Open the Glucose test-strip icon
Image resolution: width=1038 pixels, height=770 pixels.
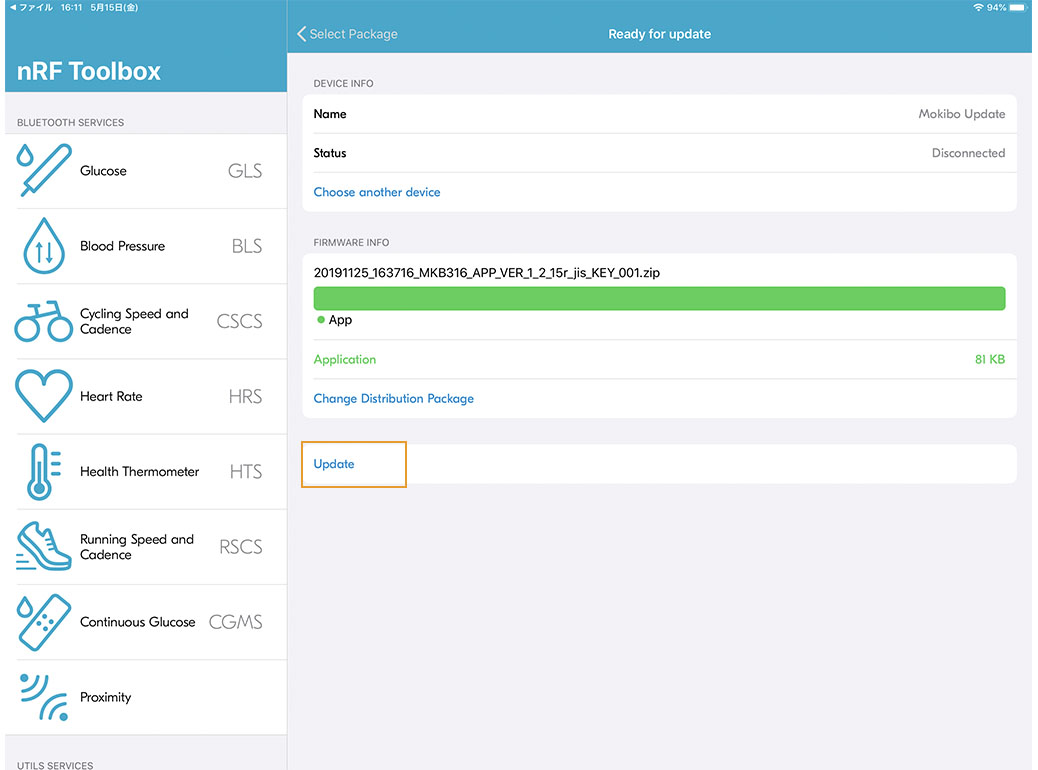pyautogui.click(x=44, y=170)
